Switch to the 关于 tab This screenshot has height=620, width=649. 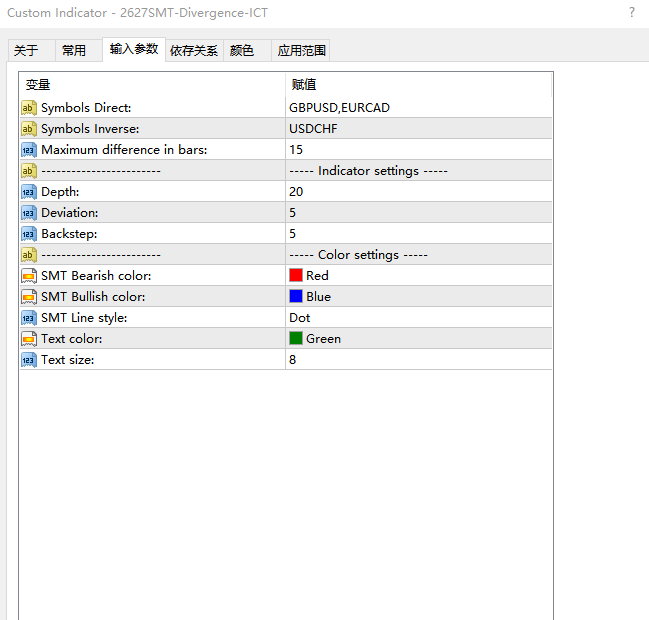(26, 51)
